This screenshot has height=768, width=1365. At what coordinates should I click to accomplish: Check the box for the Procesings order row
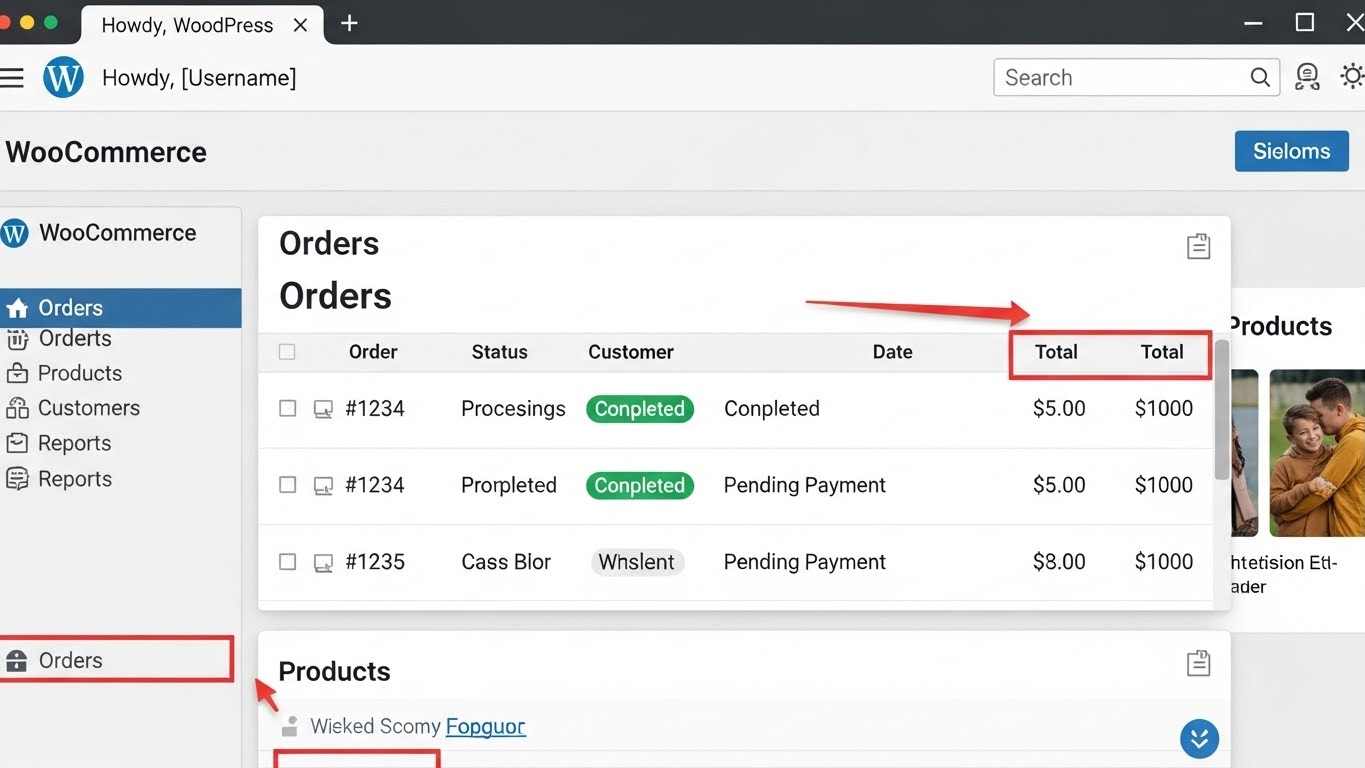(x=287, y=409)
